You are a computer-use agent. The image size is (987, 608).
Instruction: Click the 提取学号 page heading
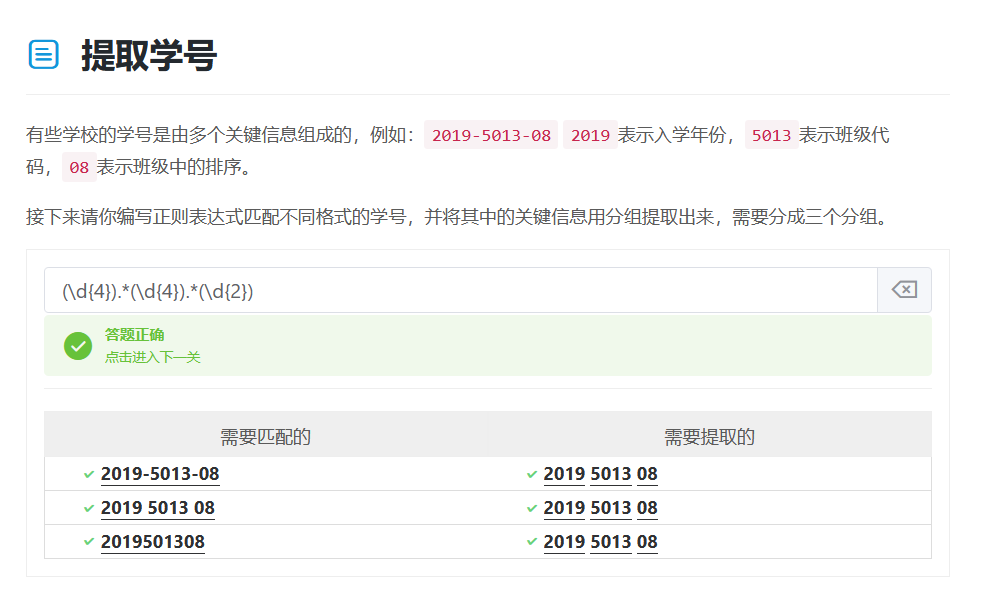point(149,55)
